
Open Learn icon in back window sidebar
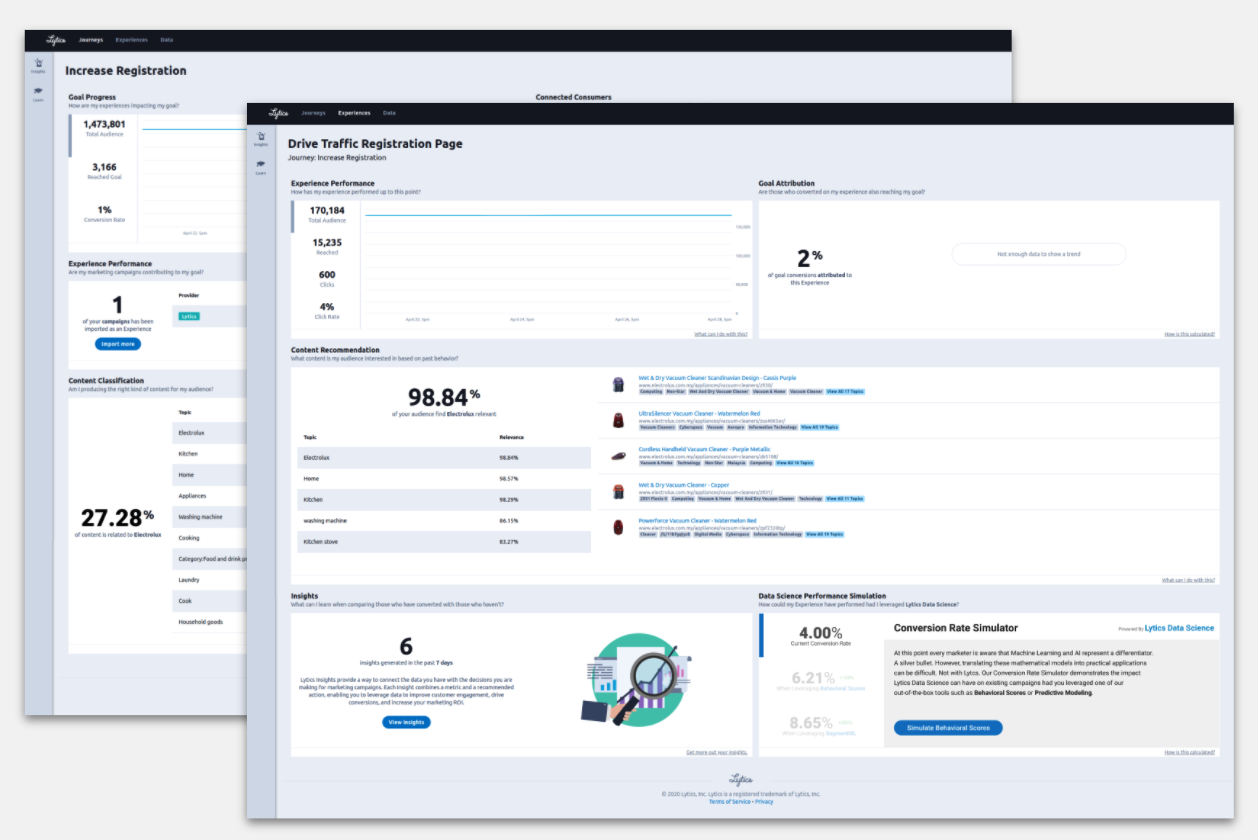click(38, 93)
